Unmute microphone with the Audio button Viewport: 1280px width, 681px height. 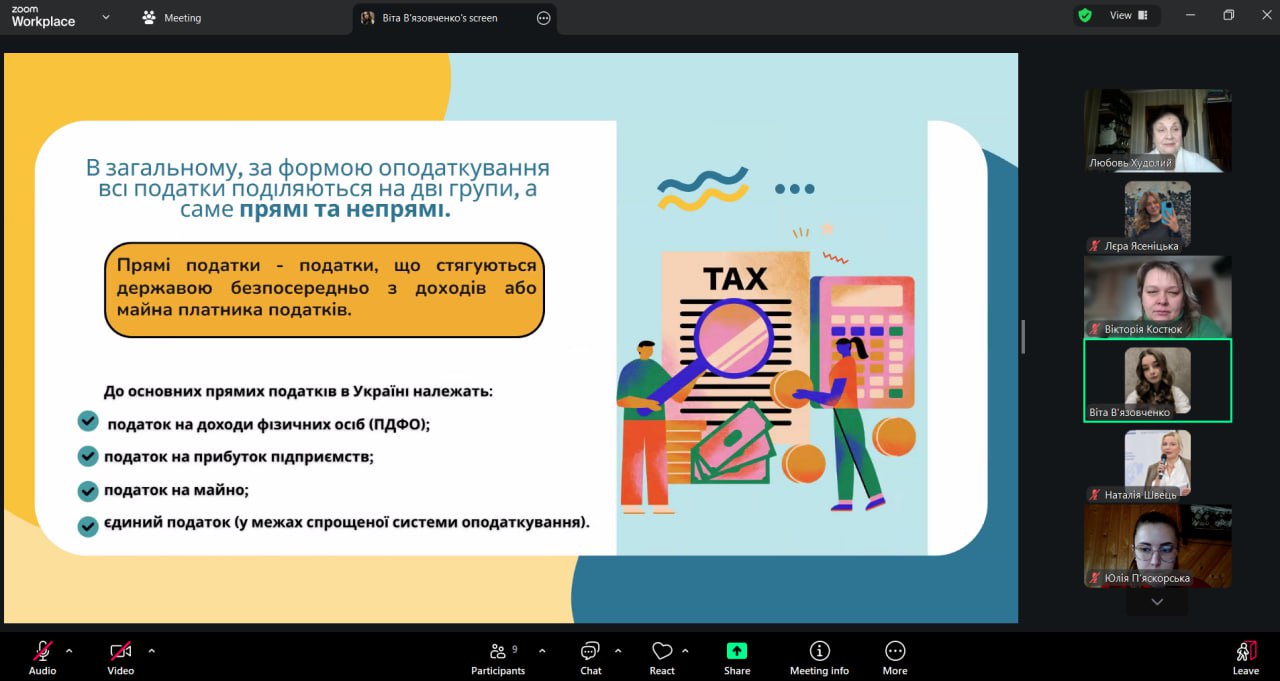click(42, 658)
